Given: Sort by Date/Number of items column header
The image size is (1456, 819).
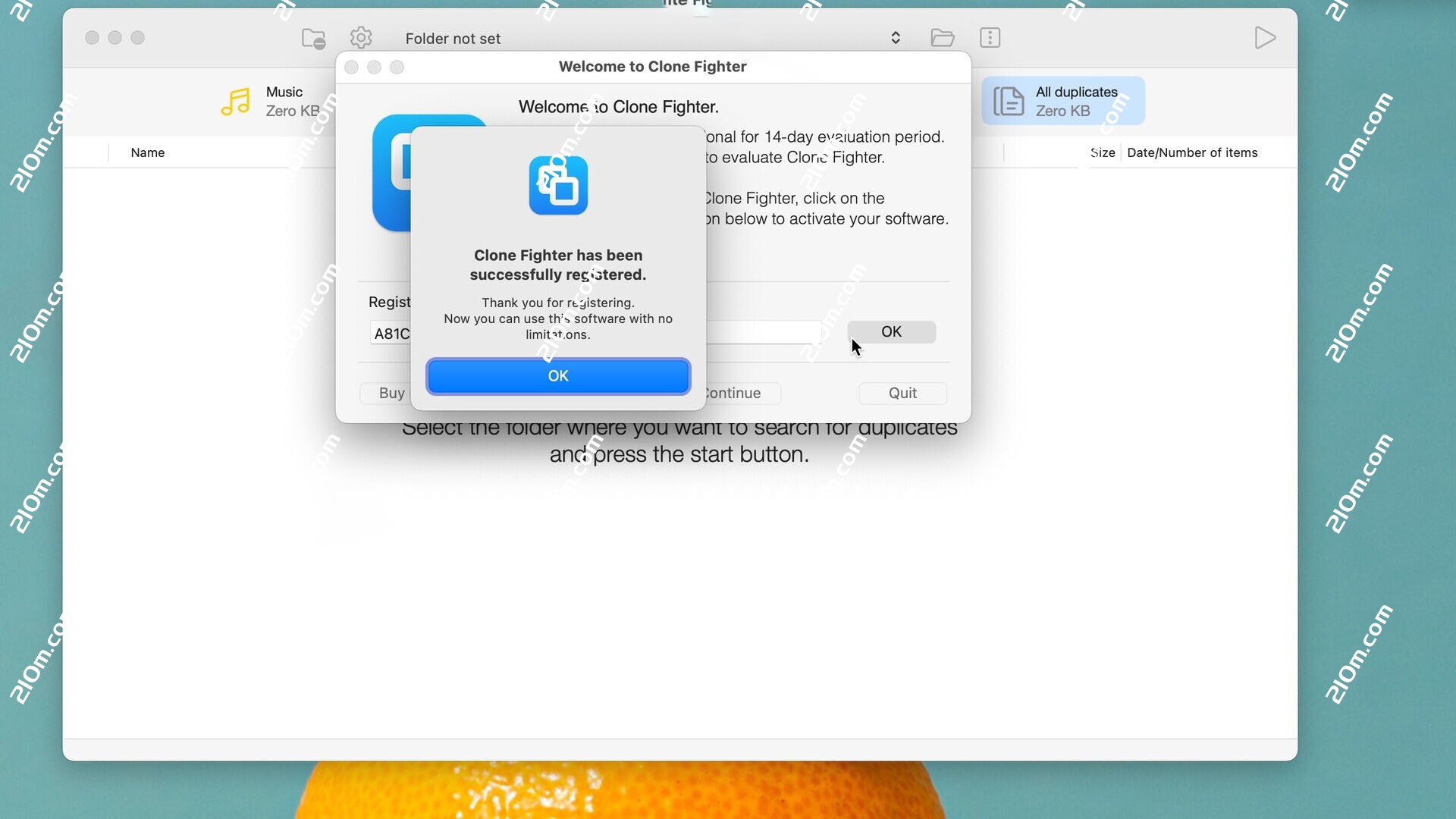Looking at the screenshot, I should [x=1192, y=152].
